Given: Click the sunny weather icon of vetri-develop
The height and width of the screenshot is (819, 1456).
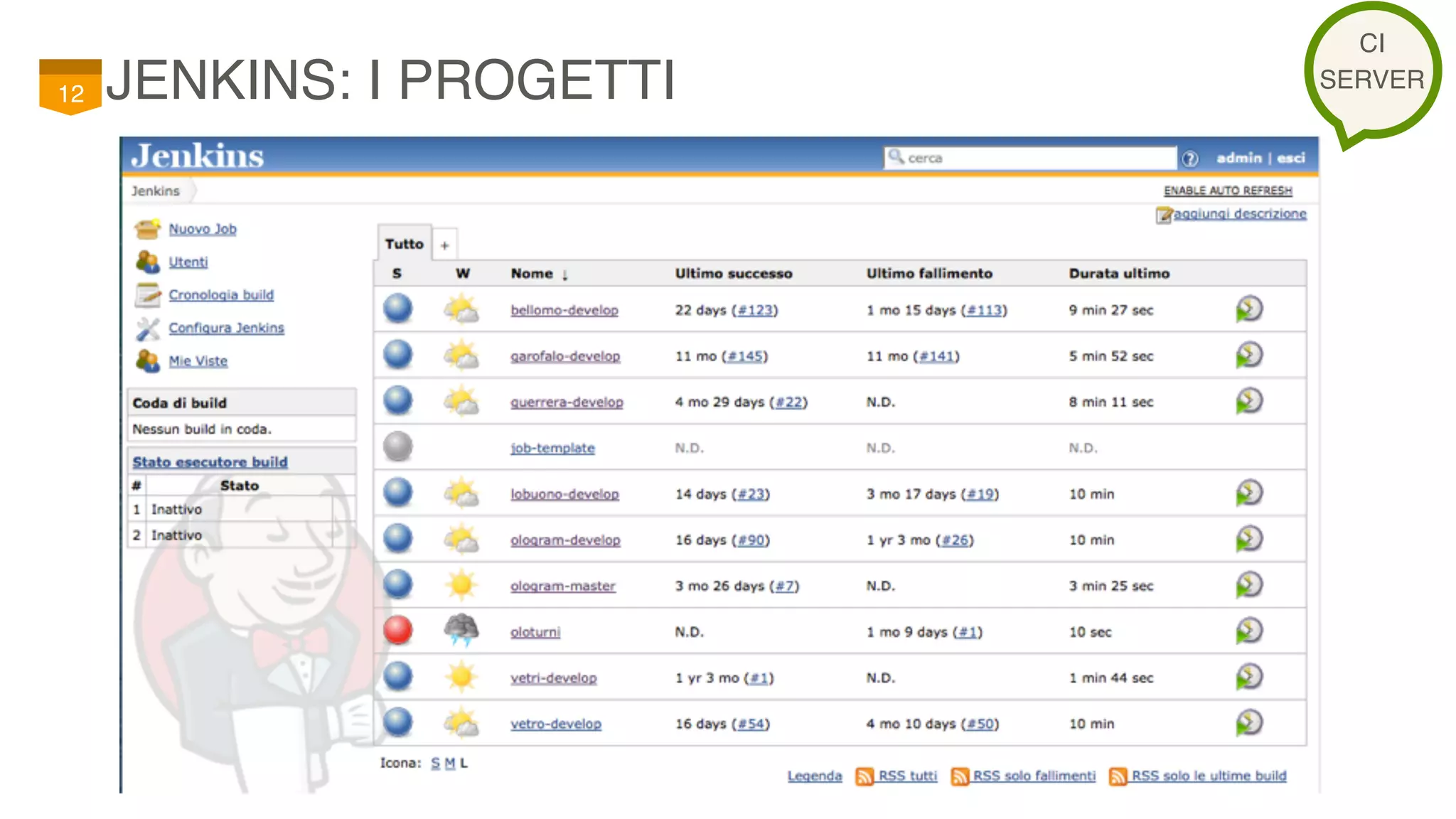Looking at the screenshot, I should [x=461, y=676].
